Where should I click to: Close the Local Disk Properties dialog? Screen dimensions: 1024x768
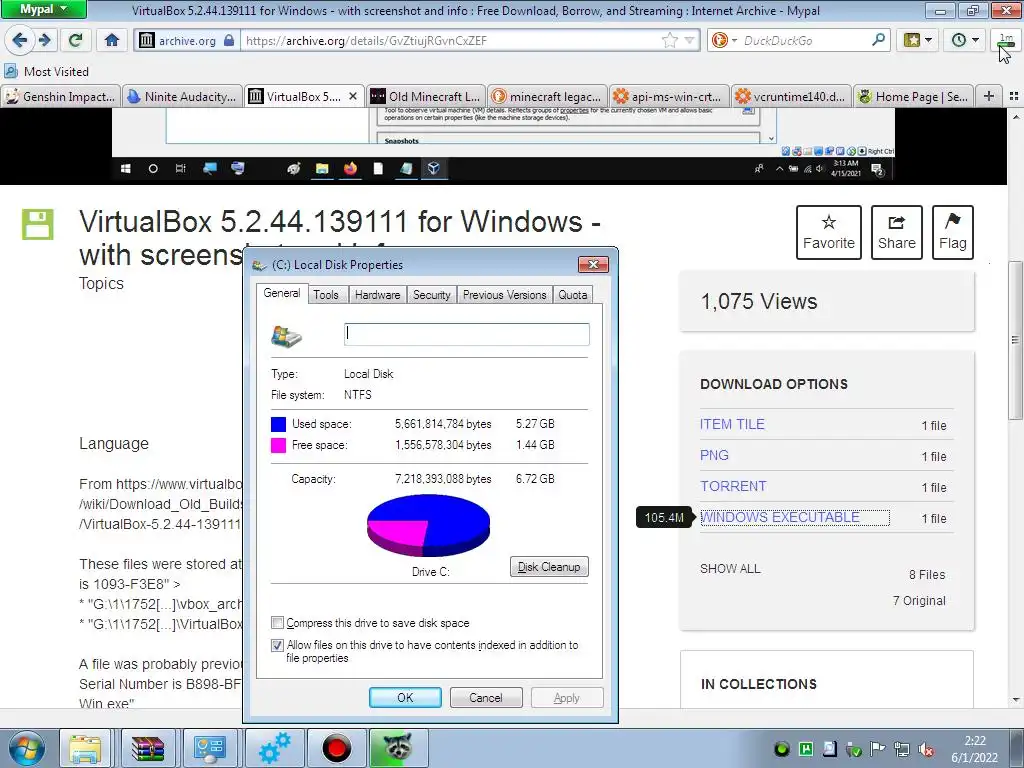pos(593,264)
